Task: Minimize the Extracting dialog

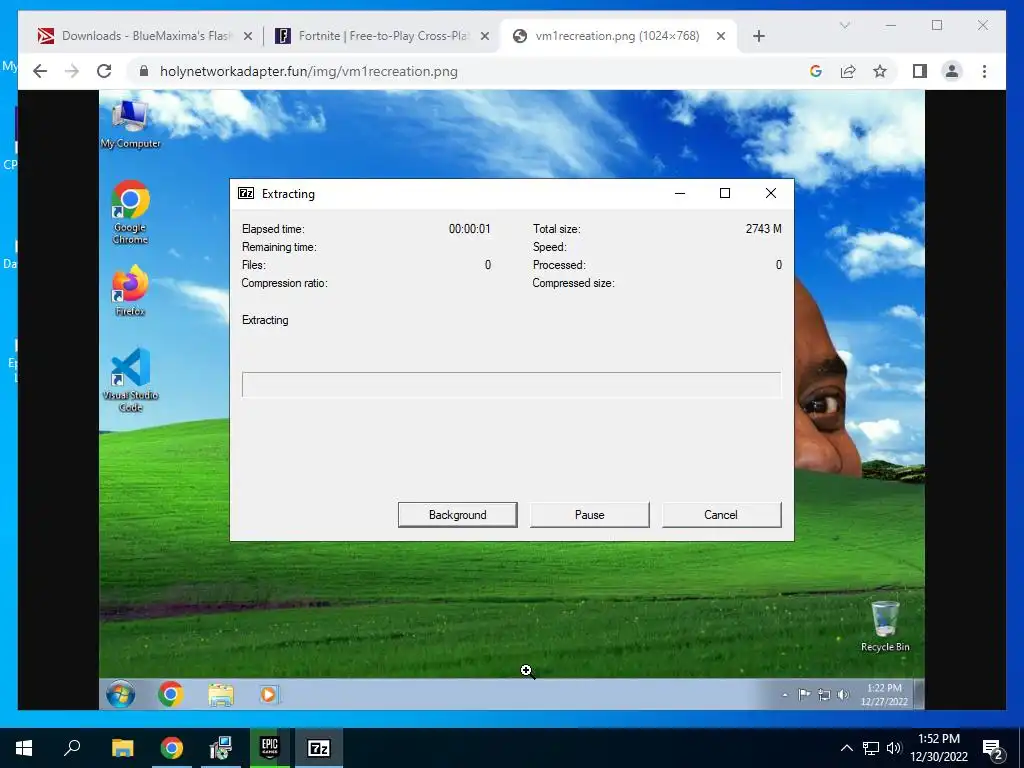Action: click(680, 193)
